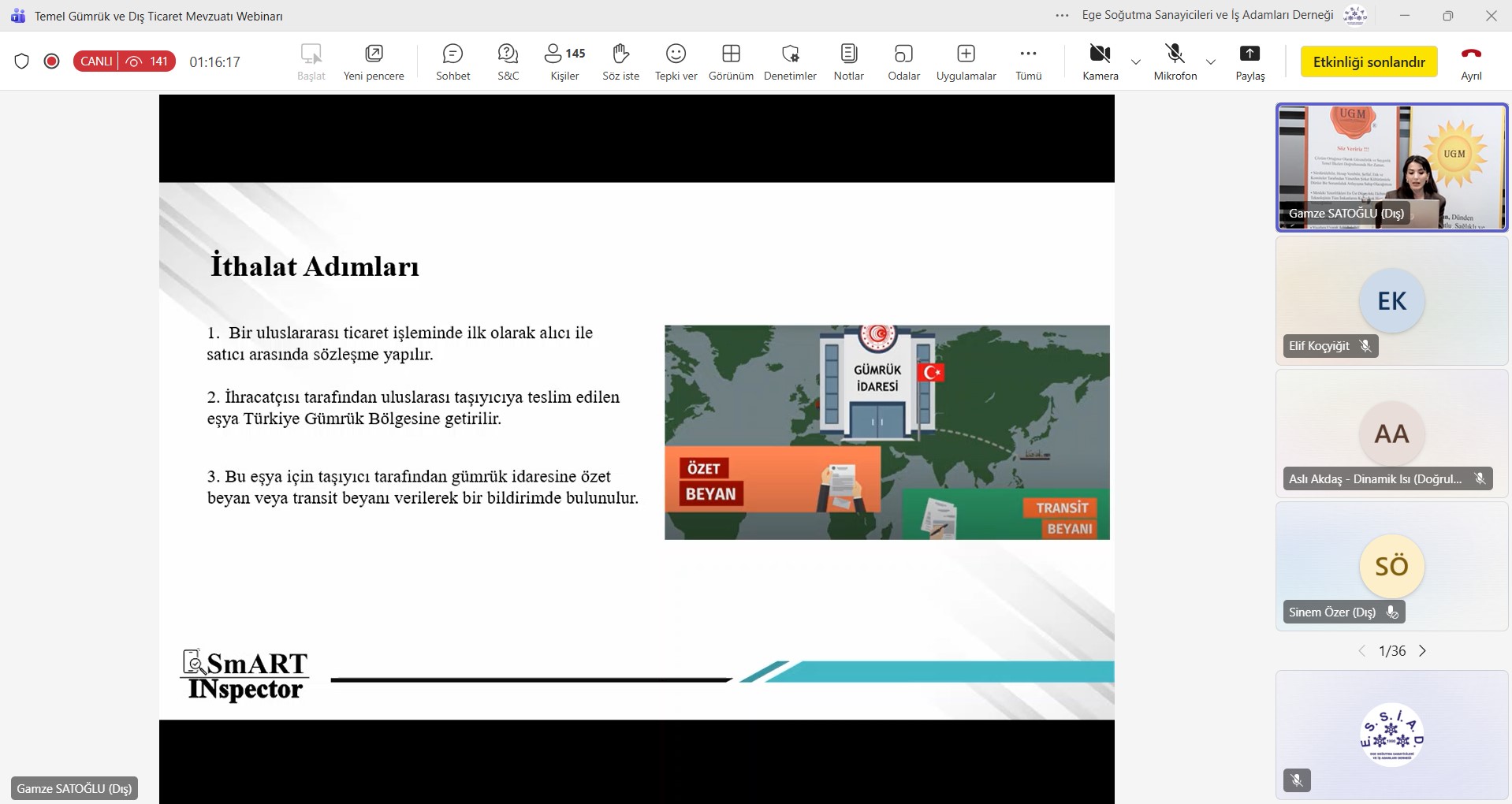The width and height of the screenshot is (1512, 804).
Task: Click the Yeni pencere pop-out option
Action: coord(374,61)
